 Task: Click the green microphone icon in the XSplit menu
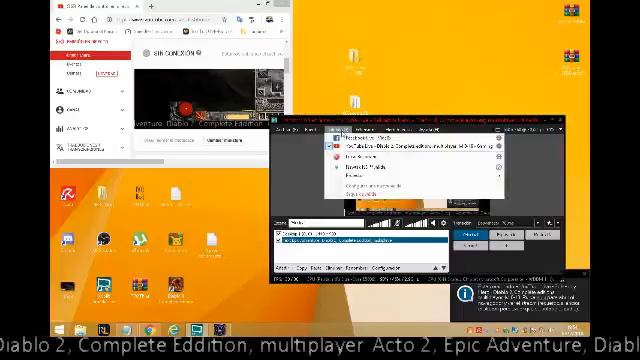336,167
